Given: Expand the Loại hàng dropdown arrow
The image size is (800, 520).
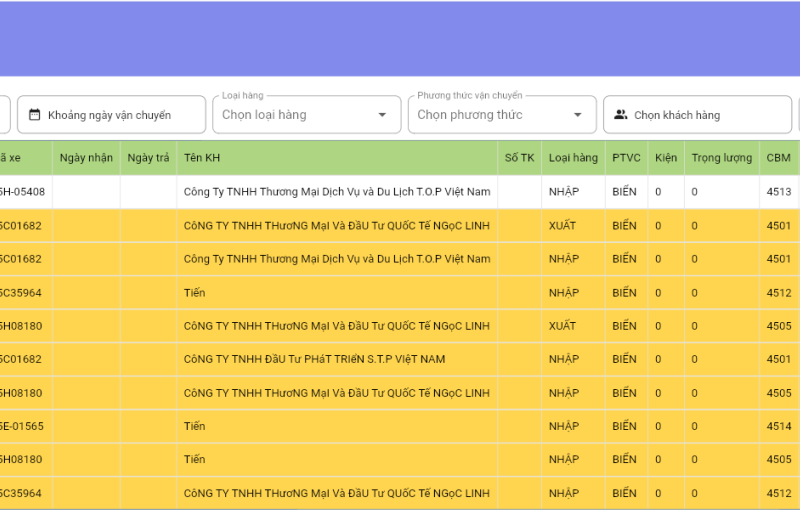Looking at the screenshot, I should tap(382, 115).
